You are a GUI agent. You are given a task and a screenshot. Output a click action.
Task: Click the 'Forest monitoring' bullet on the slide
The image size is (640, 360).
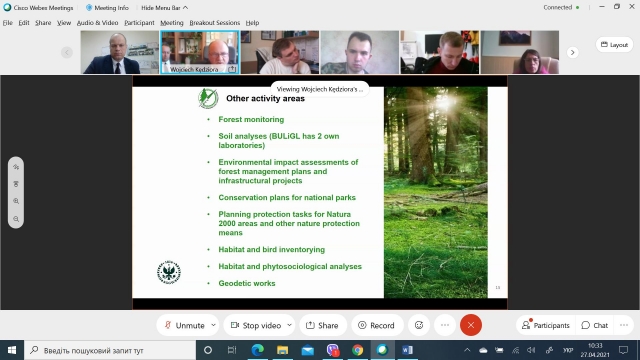pos(251,119)
